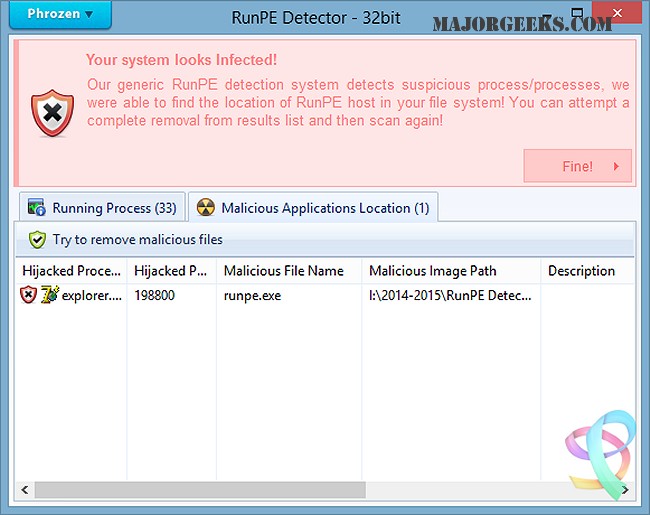Click the green shield checkmark icon
This screenshot has width=650, height=515.
point(37,240)
